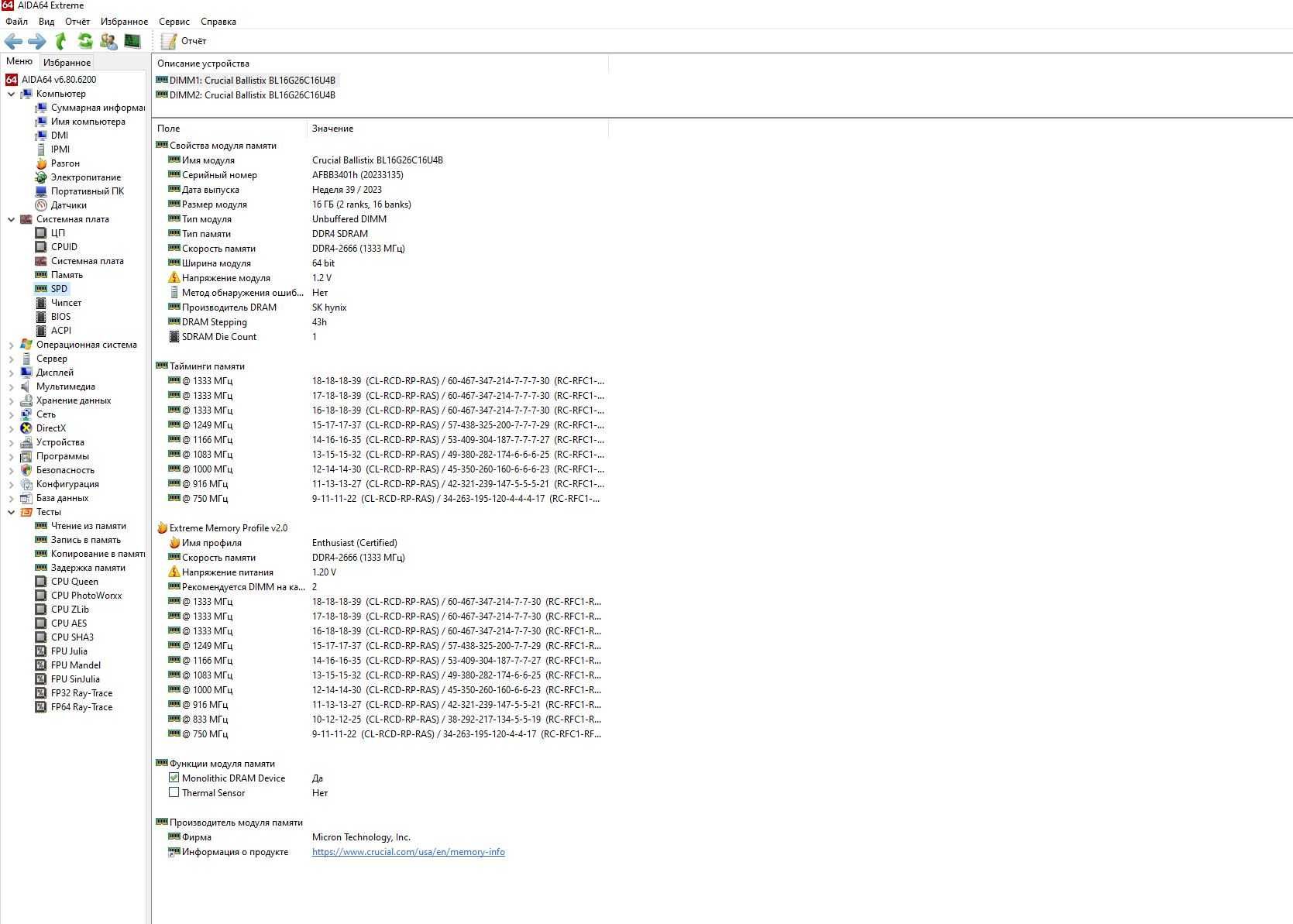
Task: Select the Электропитание icon item
Action: 41,177
